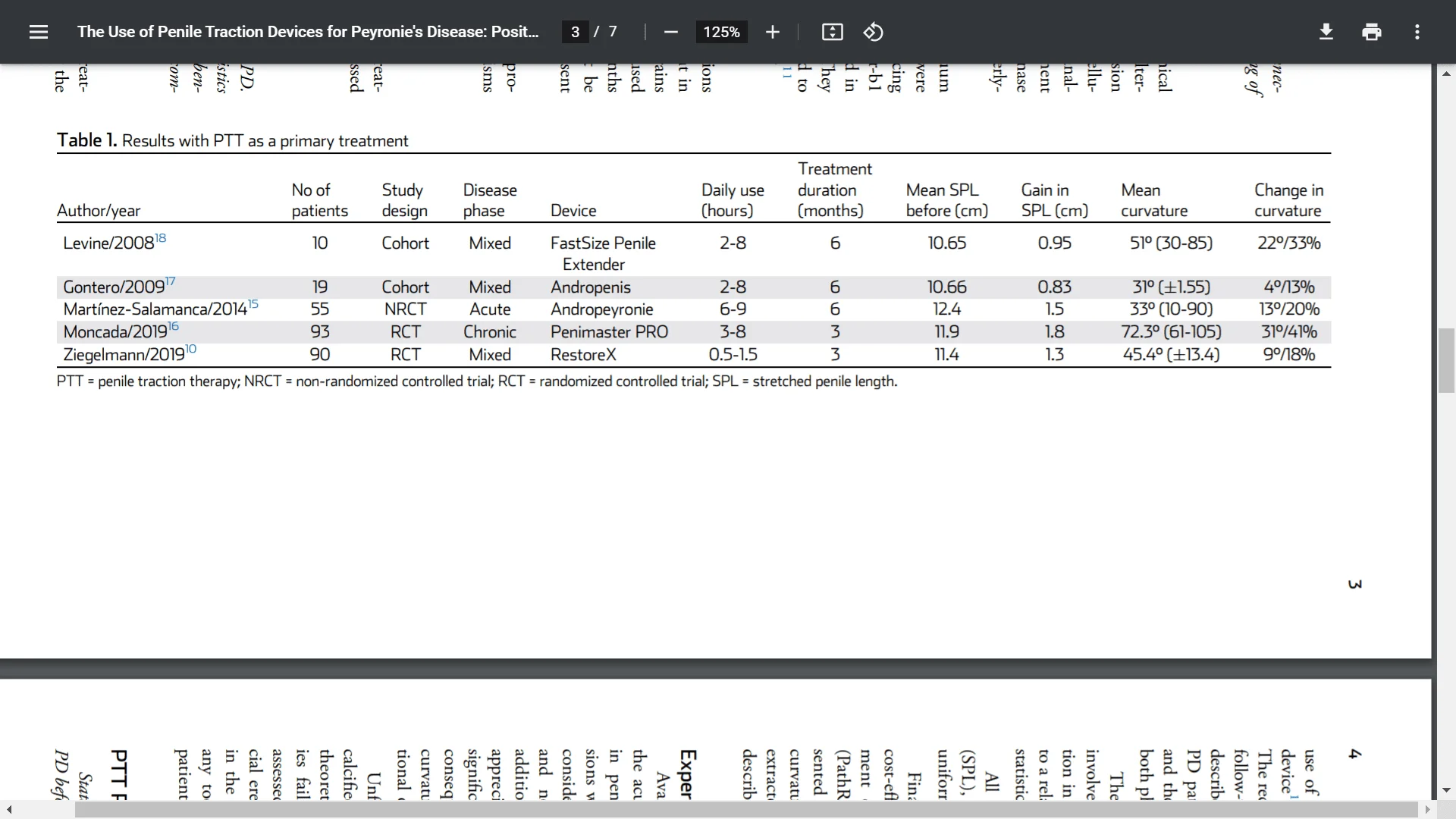
Task: Click the 'Mean SPL before (cm)' header
Action: pyautogui.click(x=947, y=200)
